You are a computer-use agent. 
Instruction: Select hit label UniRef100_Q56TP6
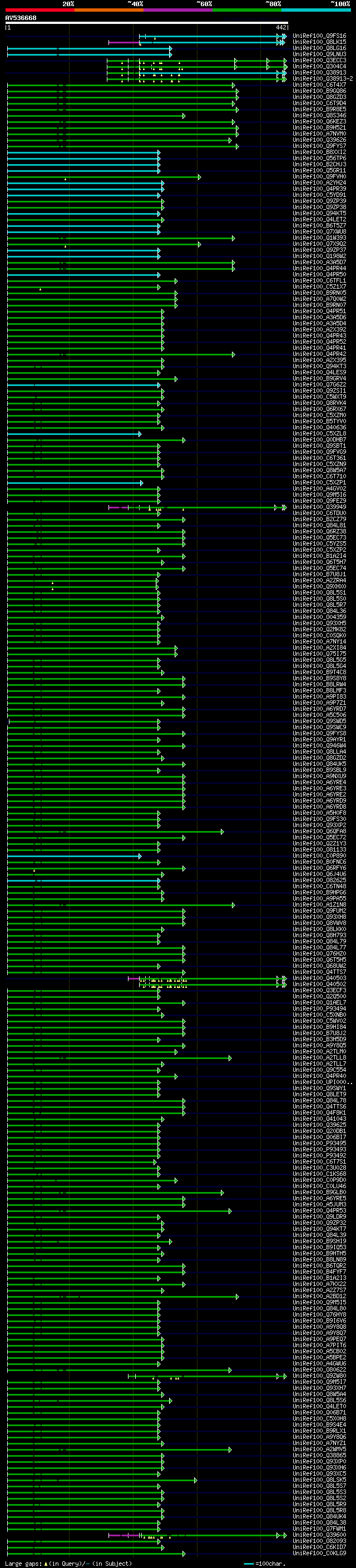pyautogui.click(x=319, y=159)
